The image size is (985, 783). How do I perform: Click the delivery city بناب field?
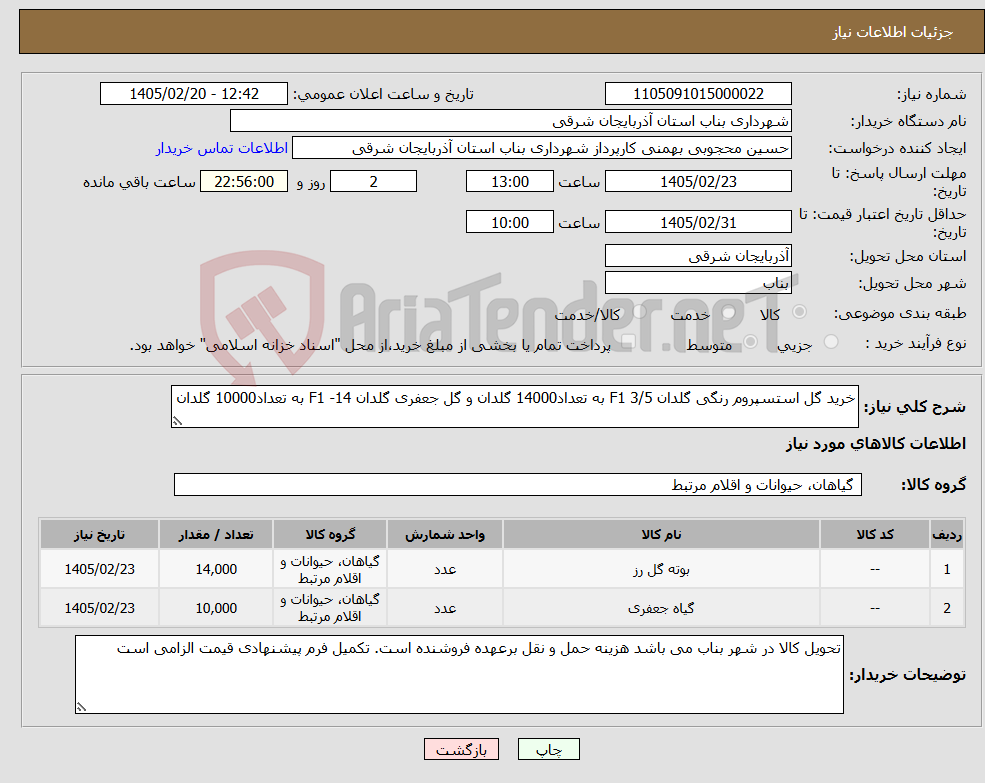coord(698,283)
